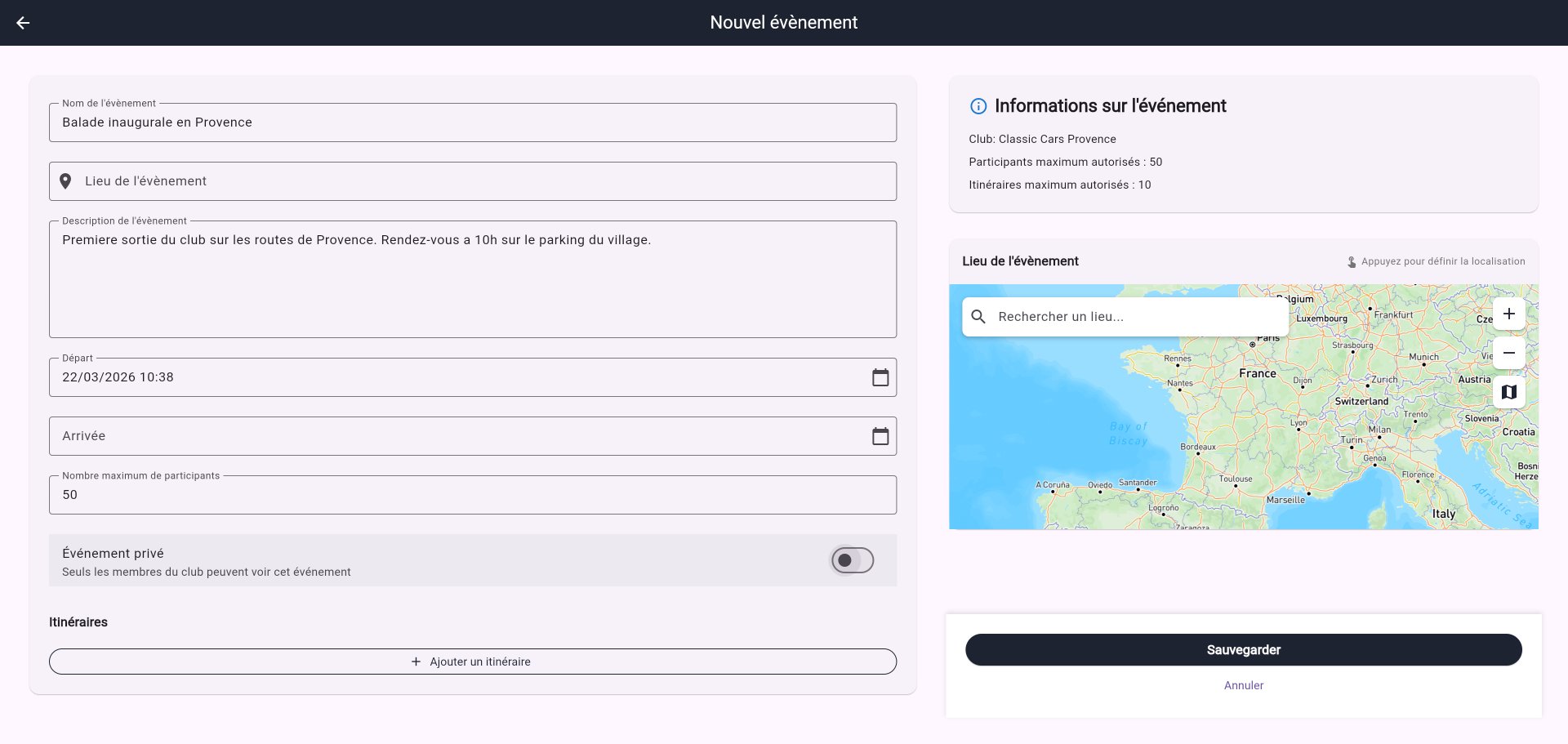1568x744 pixels.
Task: Click the magnifier icon in map search
Action: click(x=978, y=317)
